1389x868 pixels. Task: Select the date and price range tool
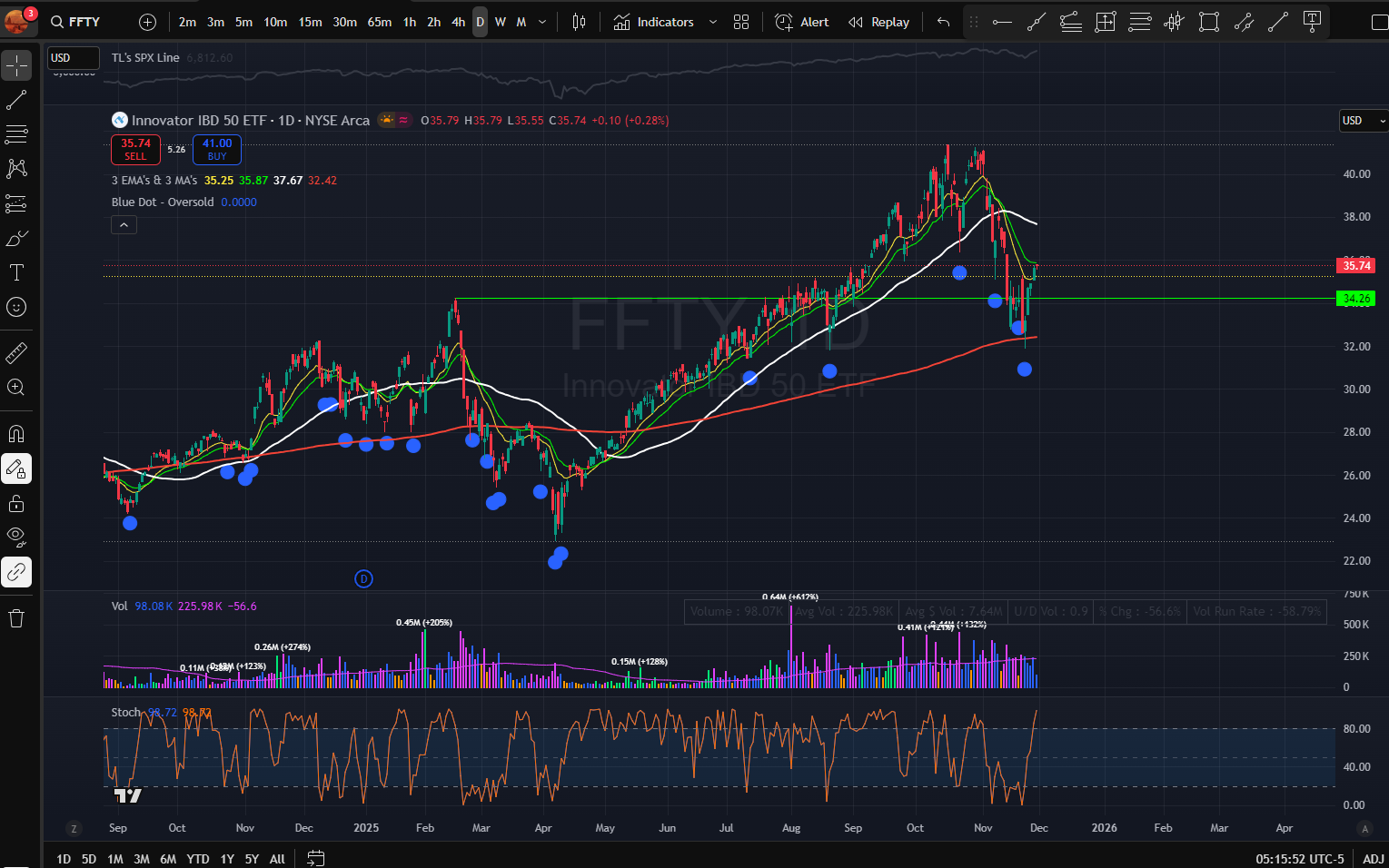[x=1106, y=22]
